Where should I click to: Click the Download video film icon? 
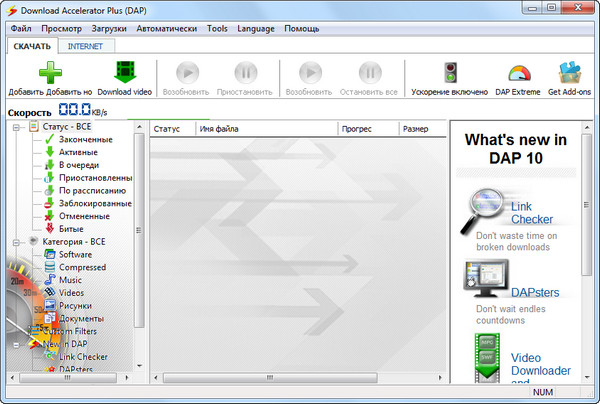126,74
